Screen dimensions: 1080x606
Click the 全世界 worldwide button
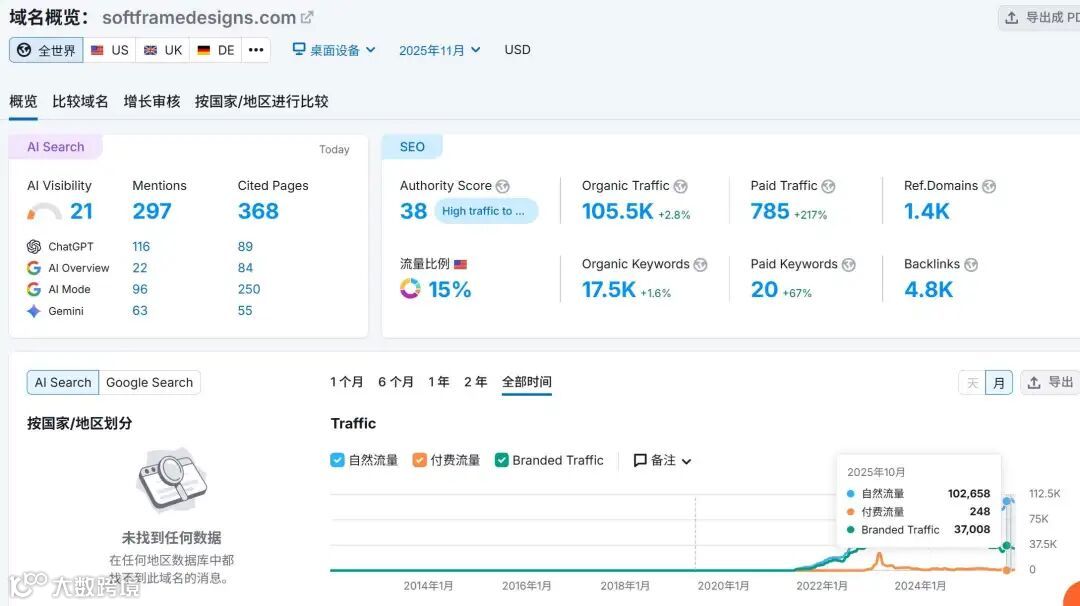46,50
